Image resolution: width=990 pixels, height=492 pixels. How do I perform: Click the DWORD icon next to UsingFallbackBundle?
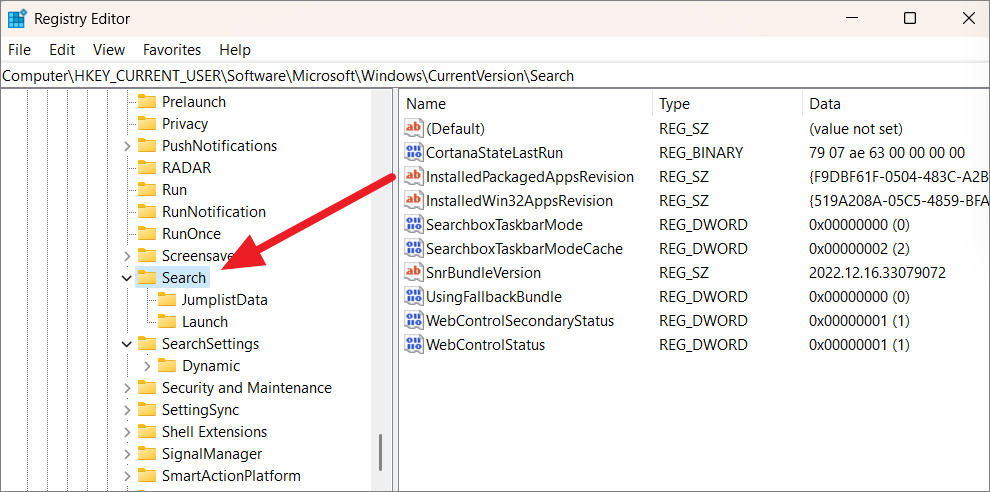tap(414, 297)
